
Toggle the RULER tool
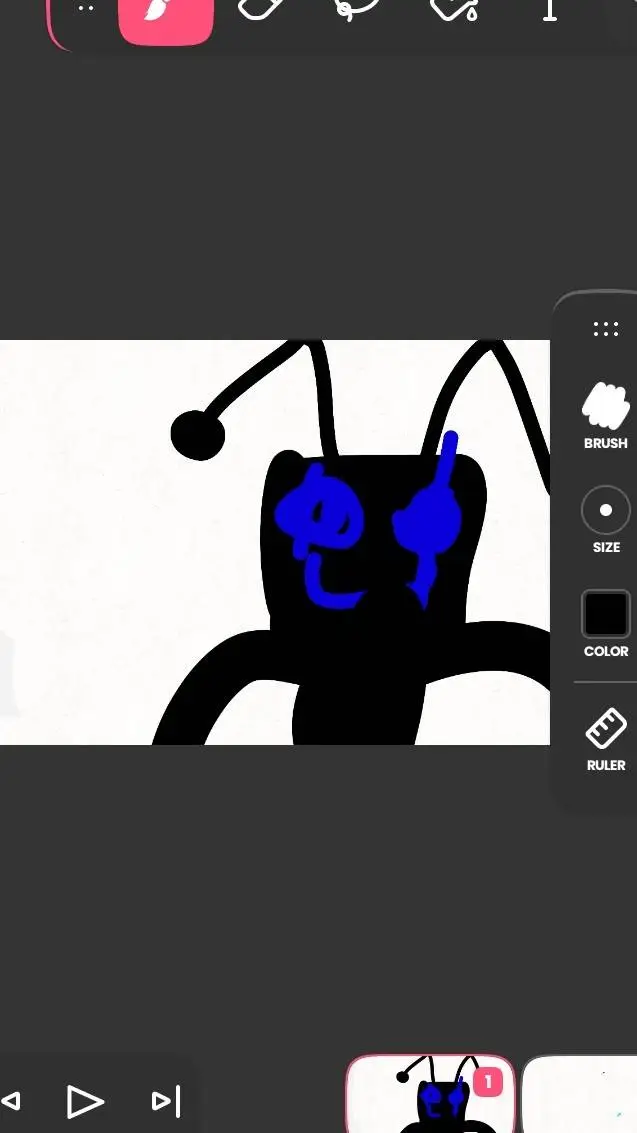605,730
